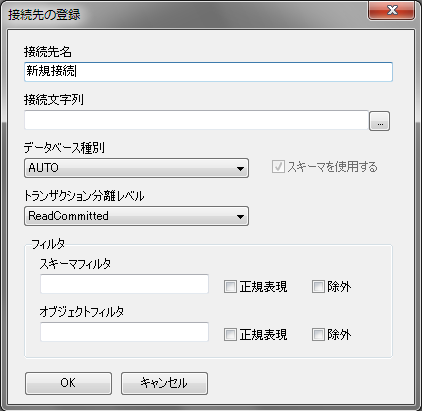Toggle the スキーマを使用する checkbox

[278, 166]
